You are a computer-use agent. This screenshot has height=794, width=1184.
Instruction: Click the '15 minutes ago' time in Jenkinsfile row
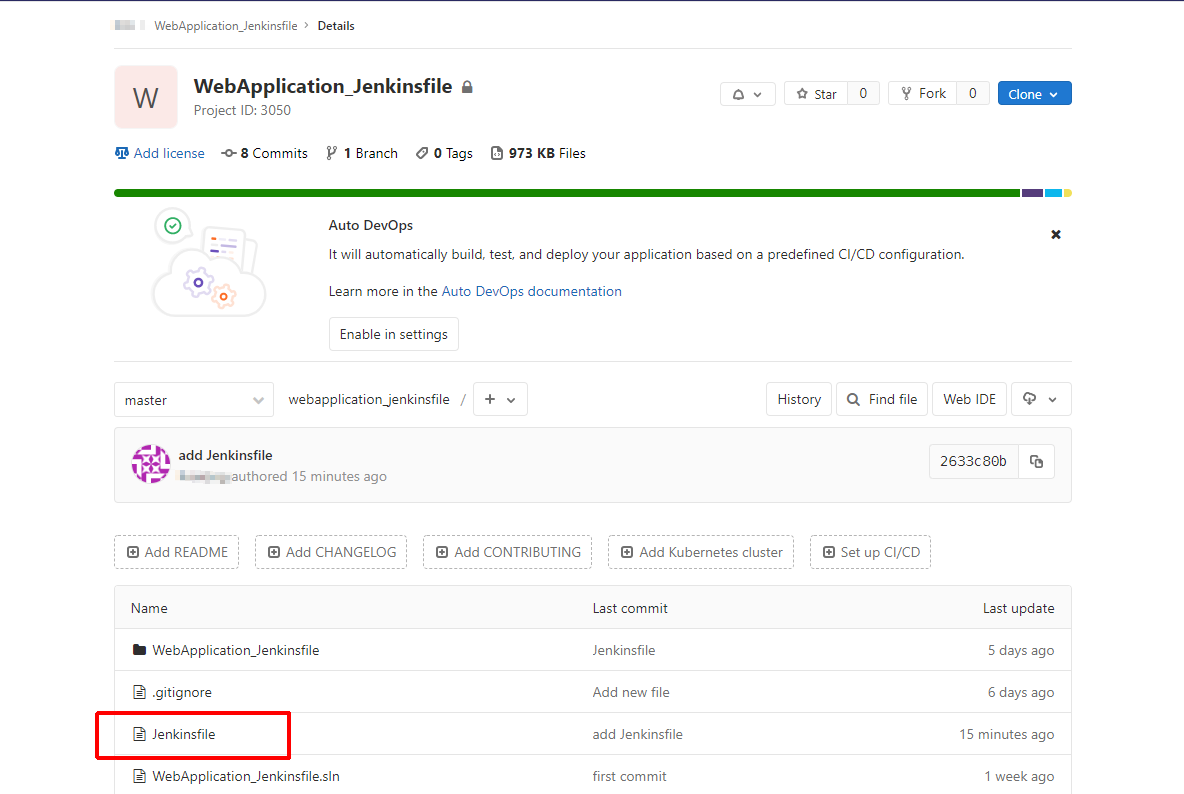coord(1007,734)
